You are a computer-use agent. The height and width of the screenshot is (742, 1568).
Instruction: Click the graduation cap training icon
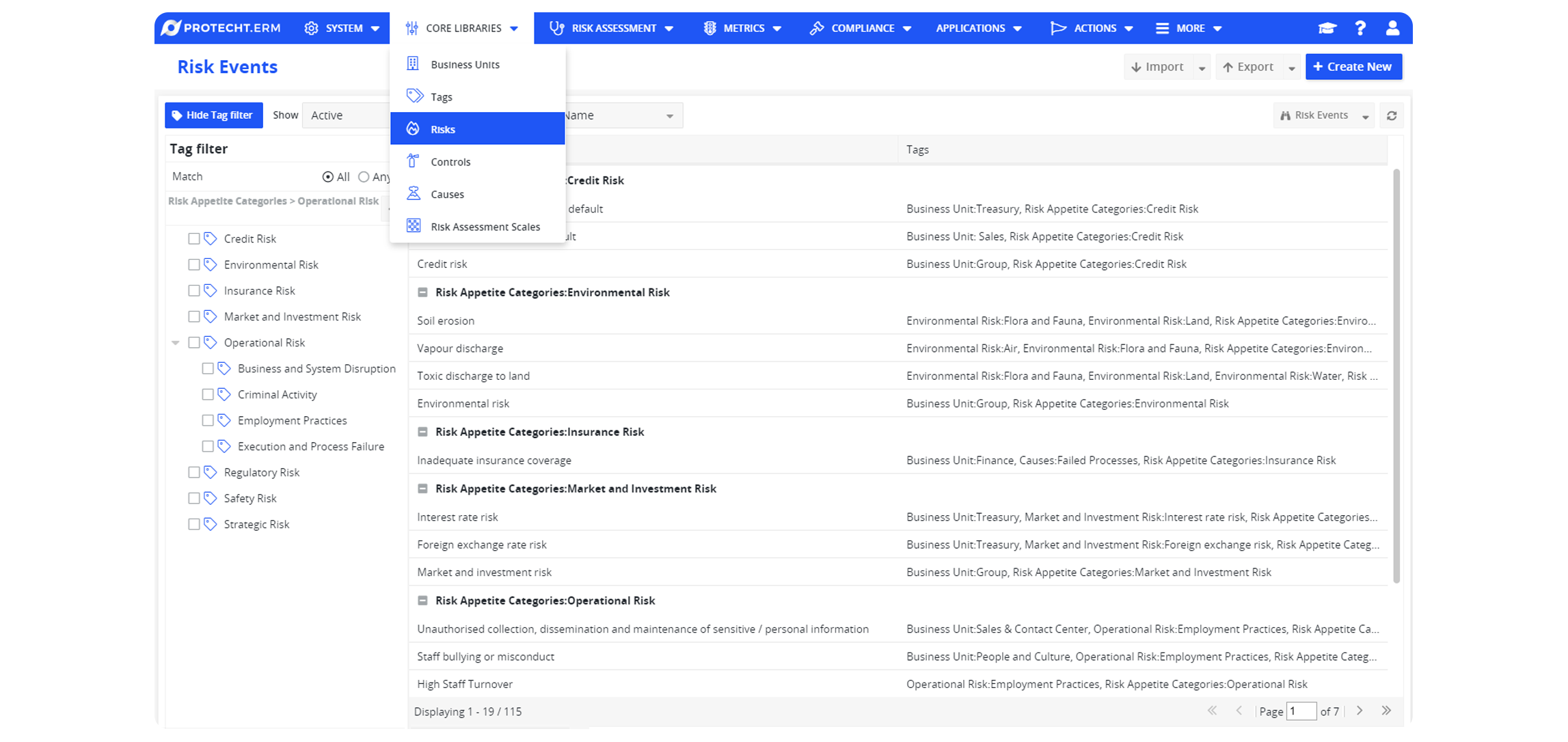click(1327, 28)
